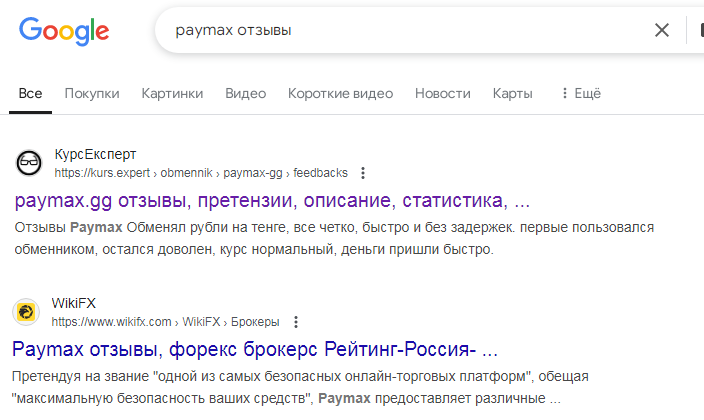Switch to the "Карты" tab
704x420 pixels.
512,93
